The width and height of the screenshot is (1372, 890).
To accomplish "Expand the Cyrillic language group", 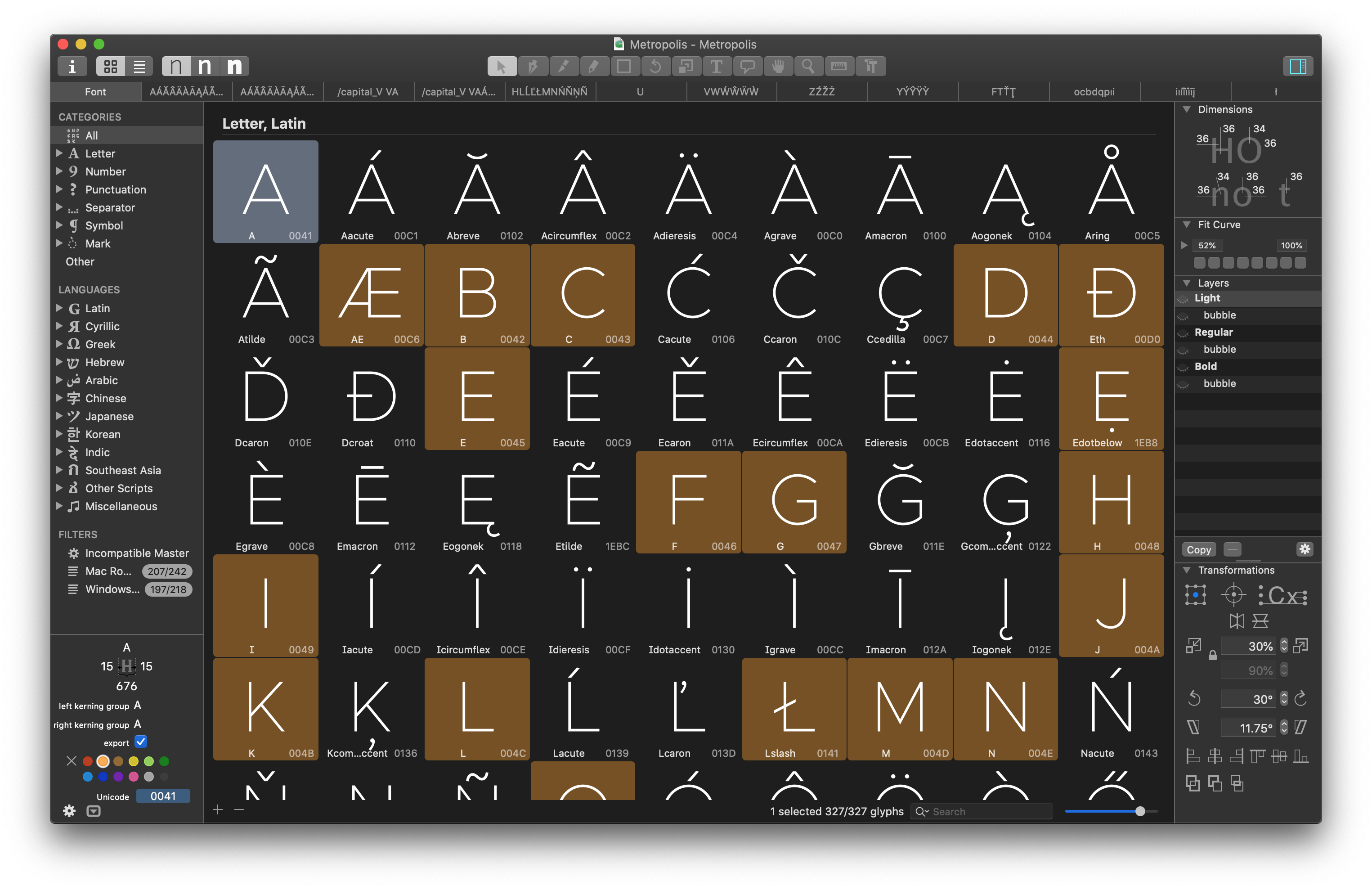I will [59, 326].
